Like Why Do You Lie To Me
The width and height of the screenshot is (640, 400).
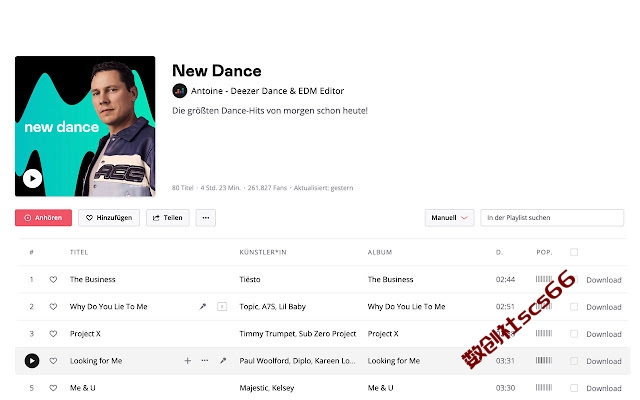pos(53,307)
